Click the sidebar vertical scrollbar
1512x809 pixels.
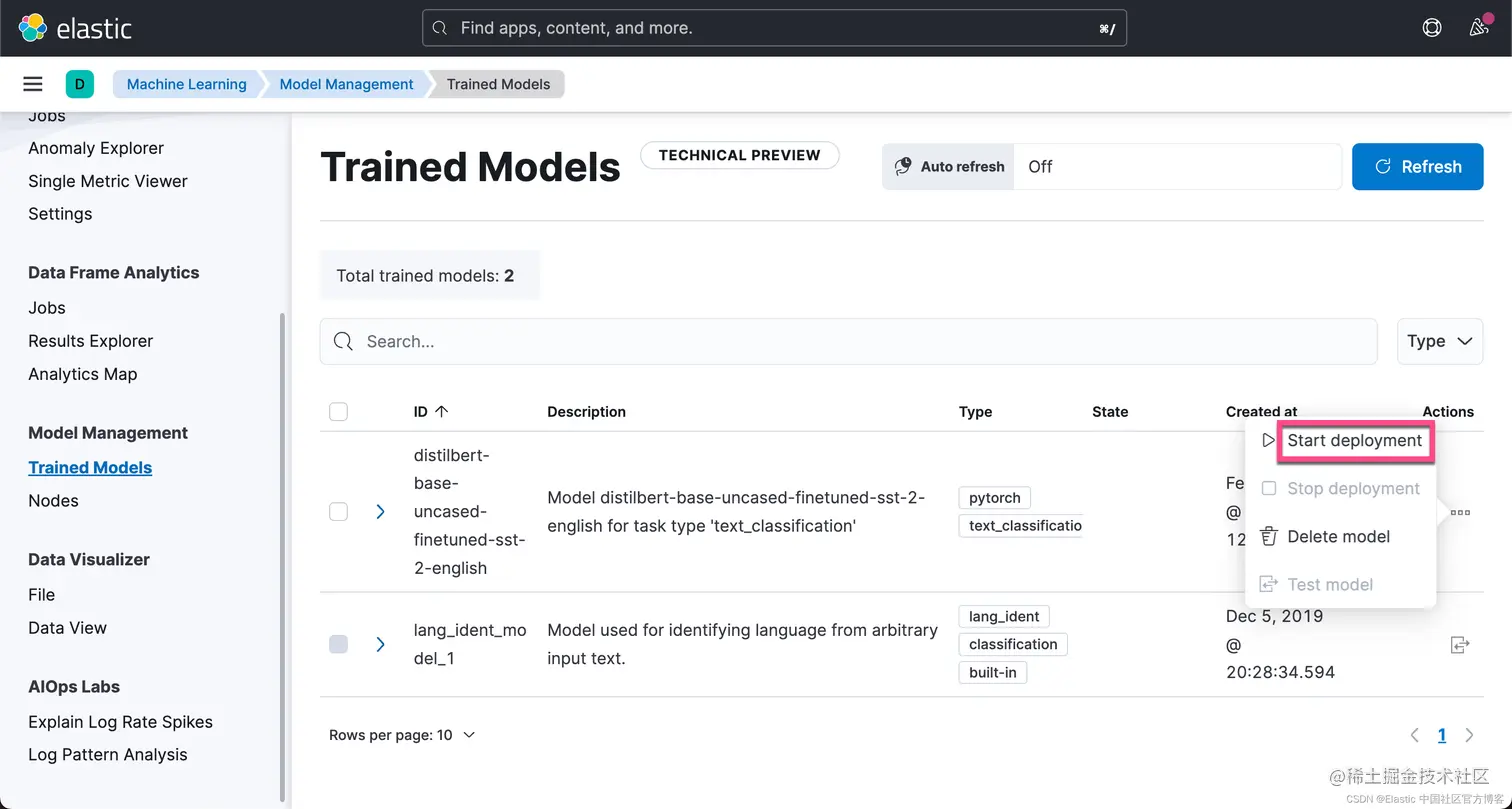(282, 555)
